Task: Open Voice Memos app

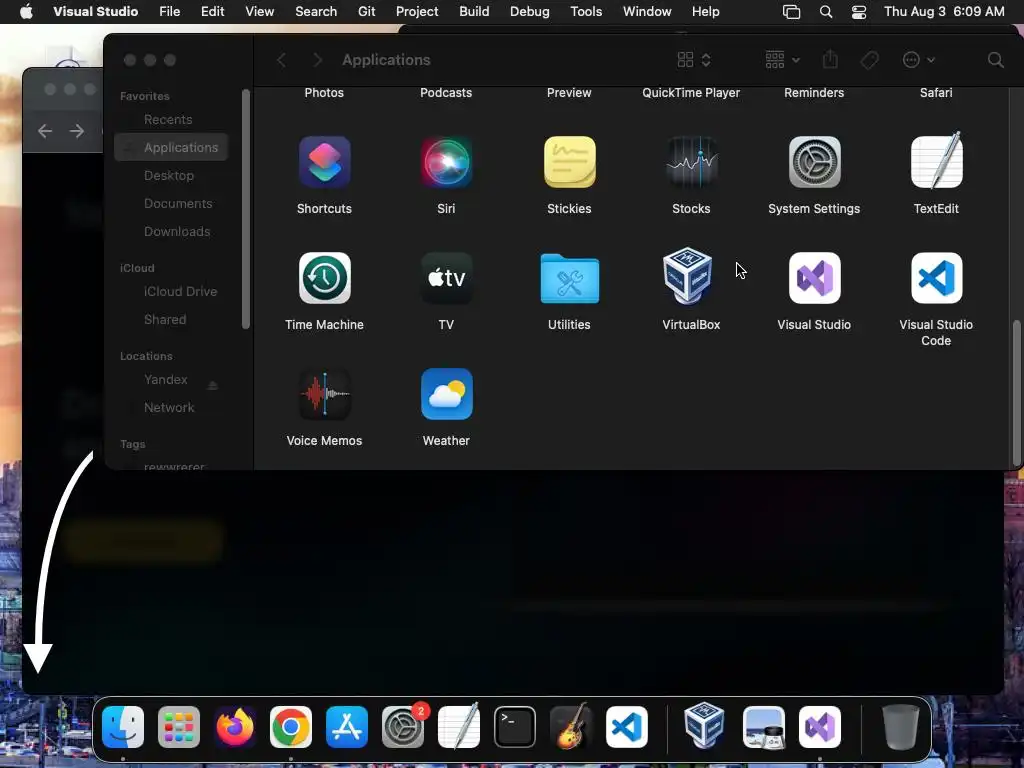Action: [x=325, y=394]
